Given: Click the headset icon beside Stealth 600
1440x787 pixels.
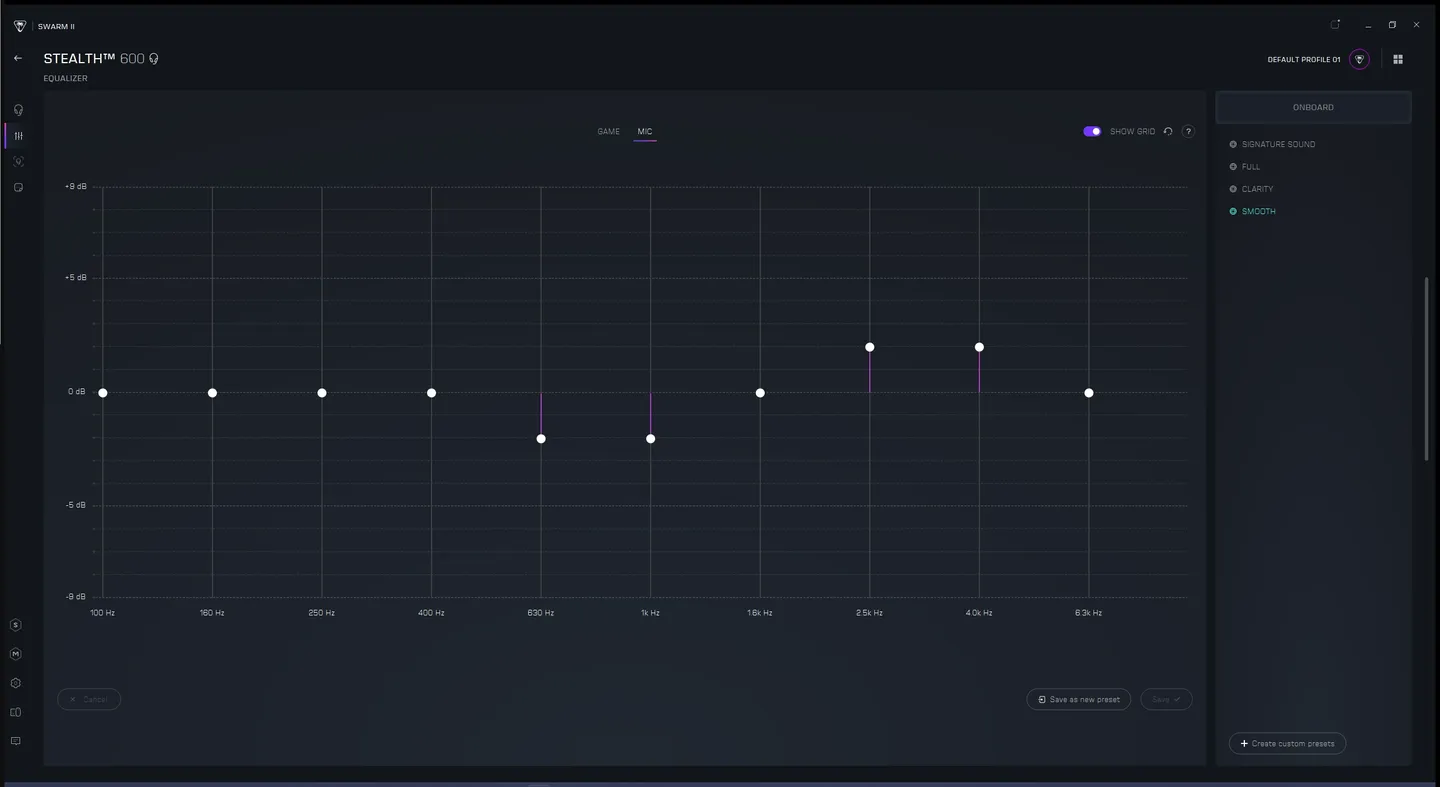Looking at the screenshot, I should pyautogui.click(x=154, y=59).
